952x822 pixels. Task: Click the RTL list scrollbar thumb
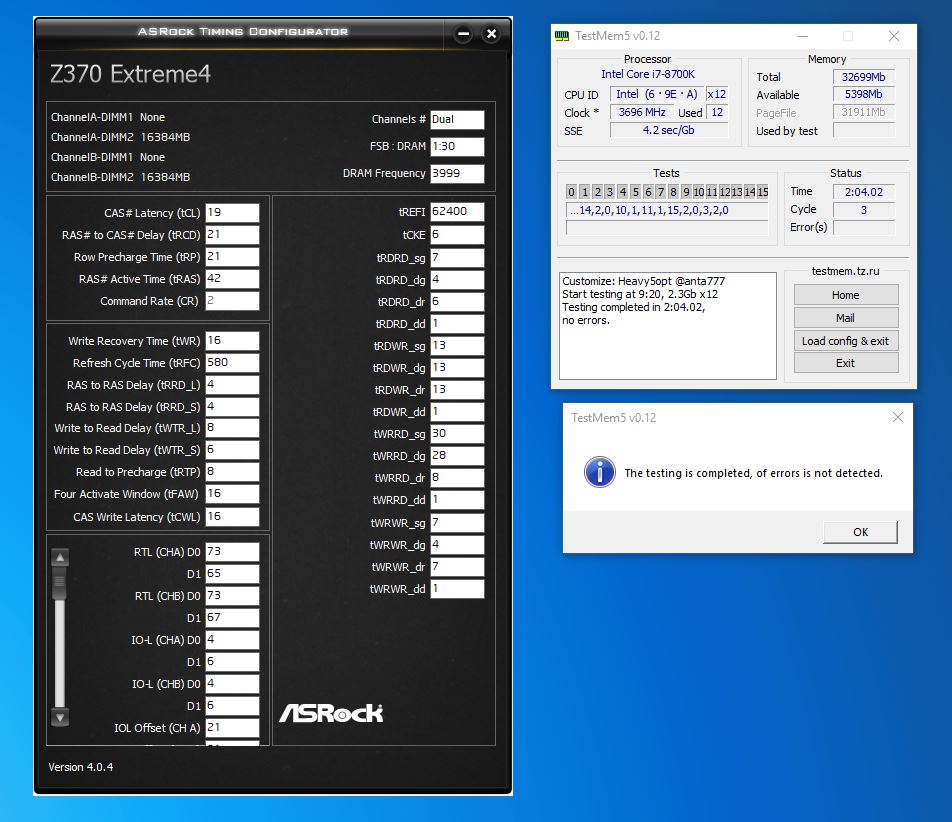[60, 584]
